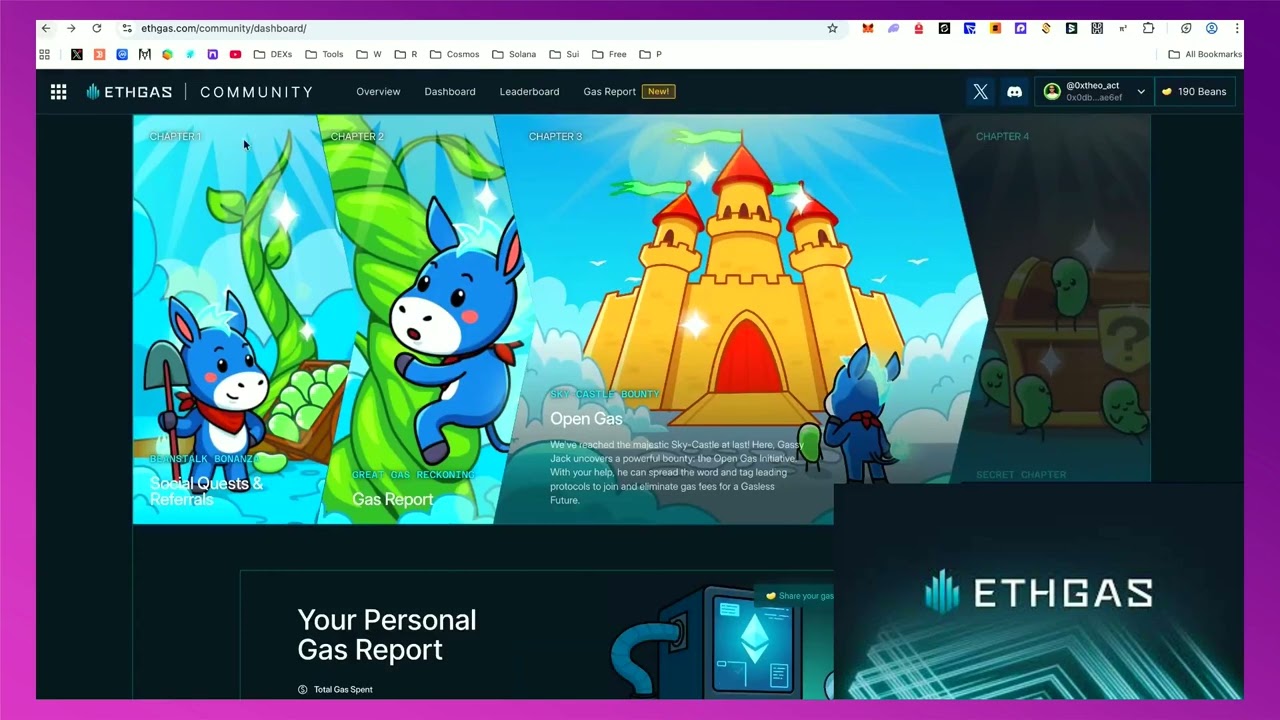
Task: Open the X bookmark icon
Action: (x=77, y=54)
